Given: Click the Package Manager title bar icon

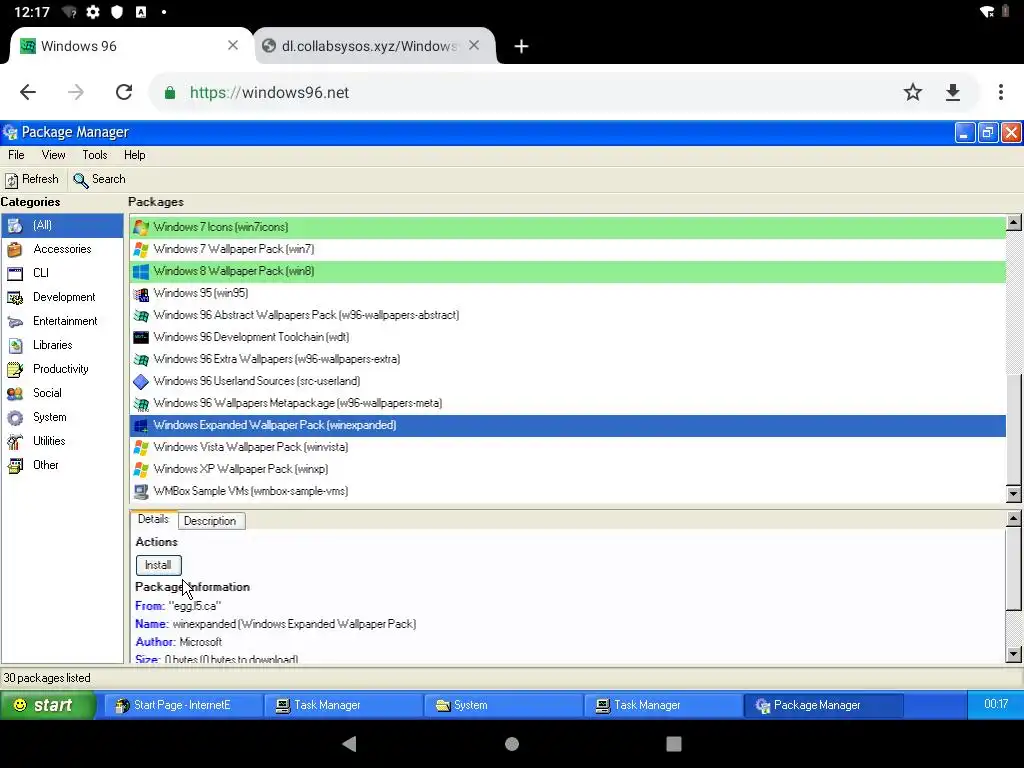Looking at the screenshot, I should (10, 133).
